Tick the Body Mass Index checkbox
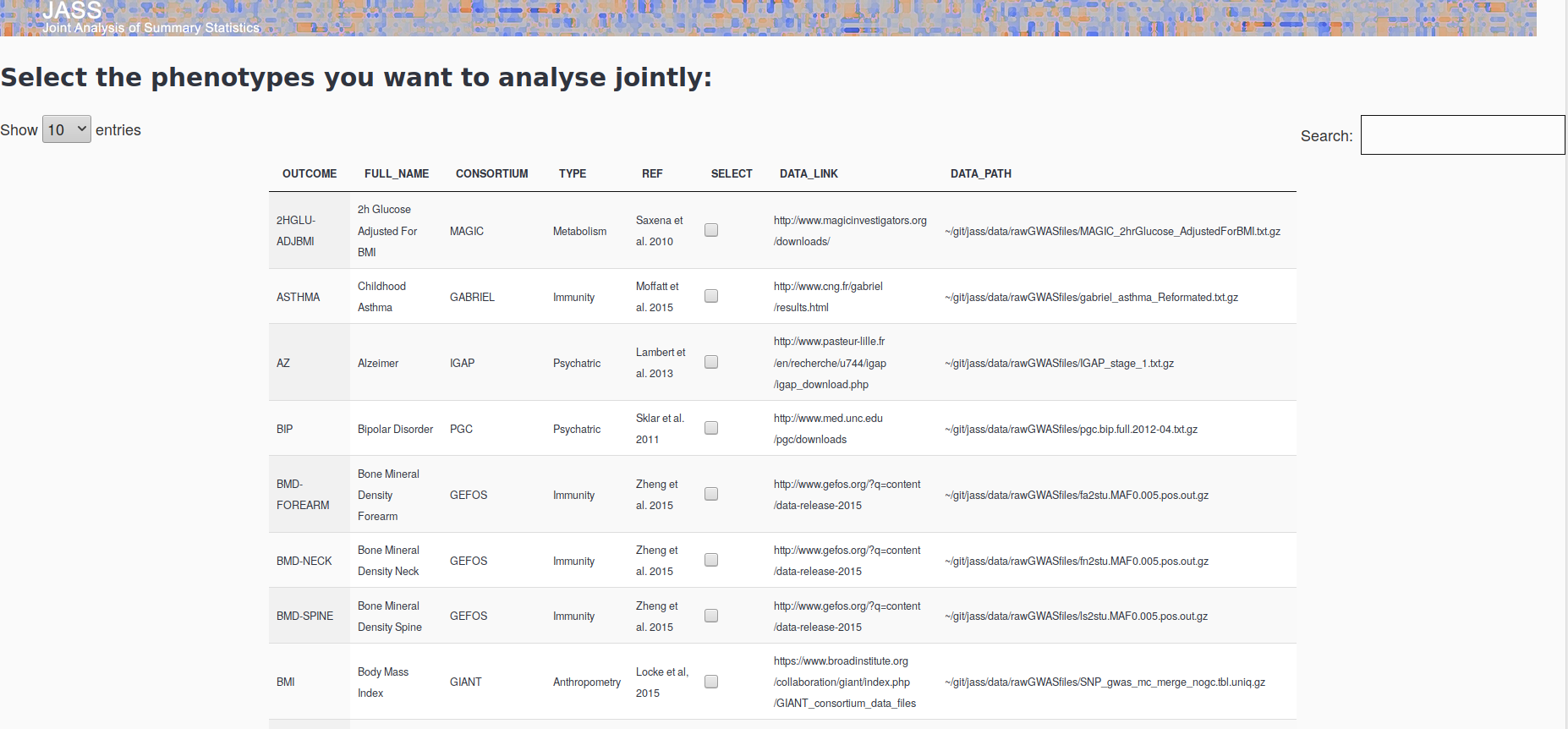Screen dimensions: 1568x729 point(711,682)
